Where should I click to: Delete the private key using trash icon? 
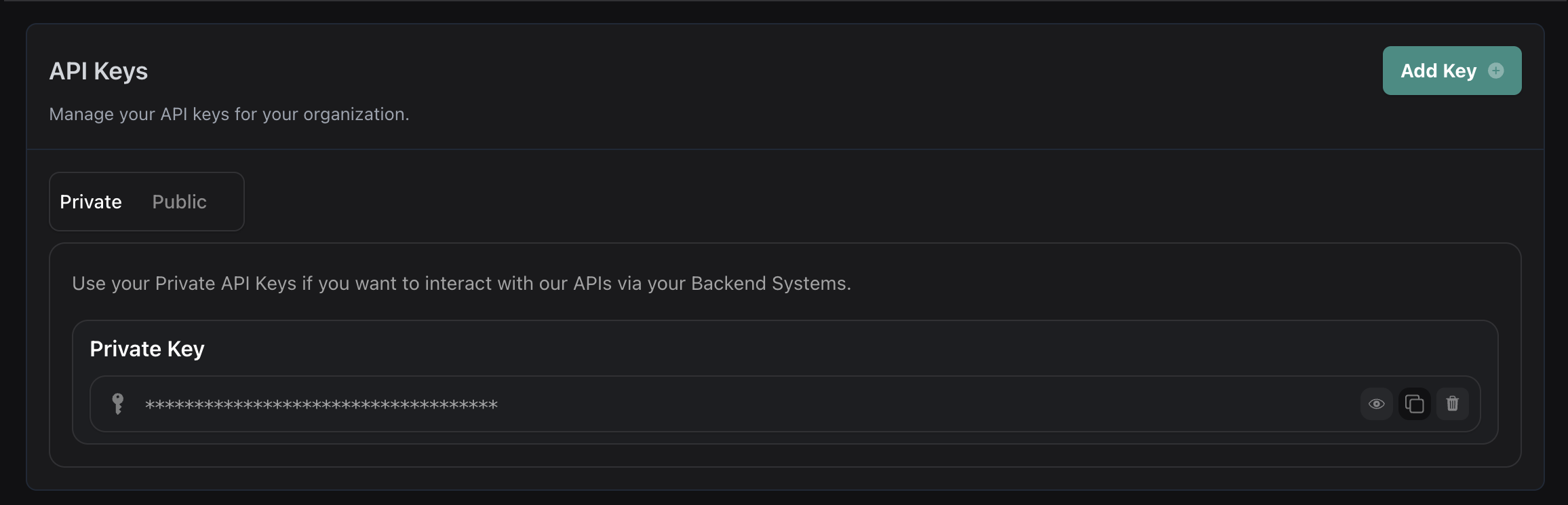[x=1452, y=404]
